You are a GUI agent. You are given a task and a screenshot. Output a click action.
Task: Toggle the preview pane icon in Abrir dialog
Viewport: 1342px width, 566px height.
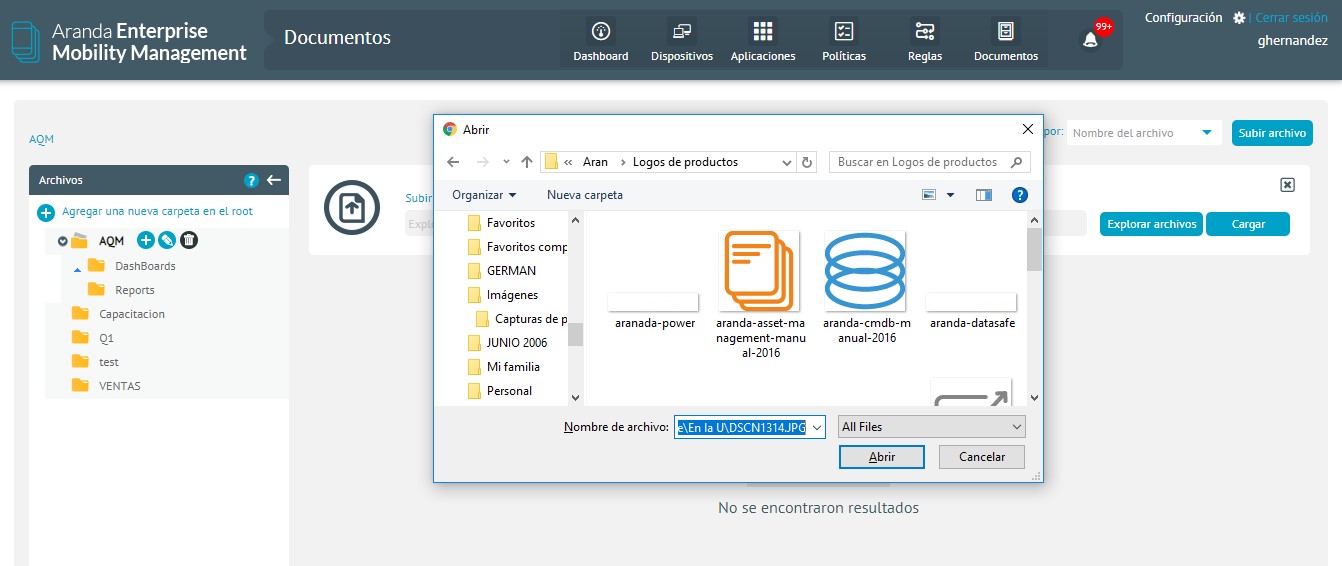click(984, 195)
